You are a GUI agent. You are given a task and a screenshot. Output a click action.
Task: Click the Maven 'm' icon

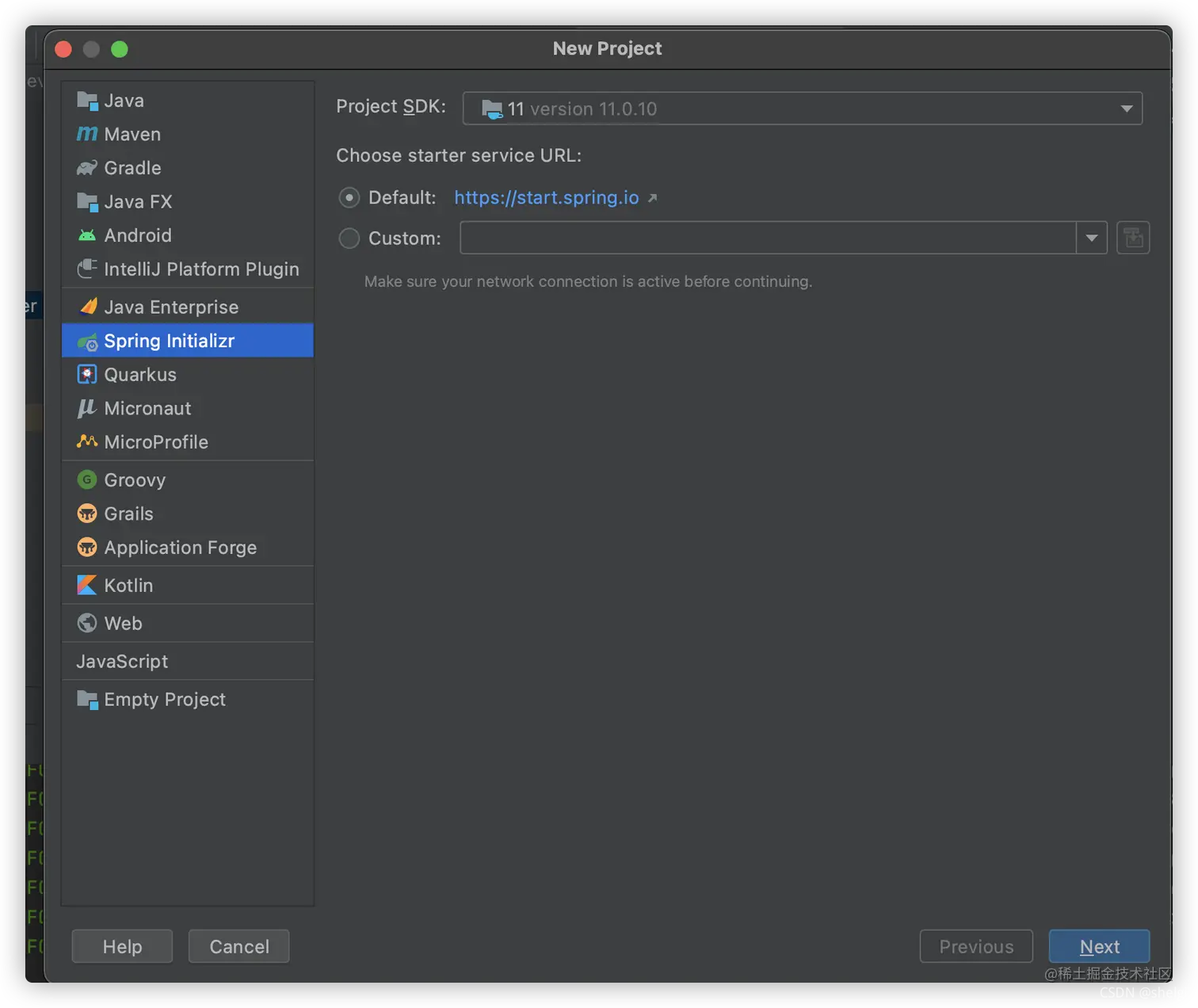(87, 134)
